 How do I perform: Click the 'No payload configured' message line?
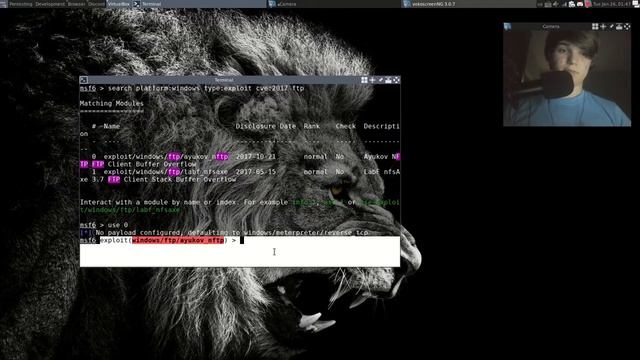(224, 233)
